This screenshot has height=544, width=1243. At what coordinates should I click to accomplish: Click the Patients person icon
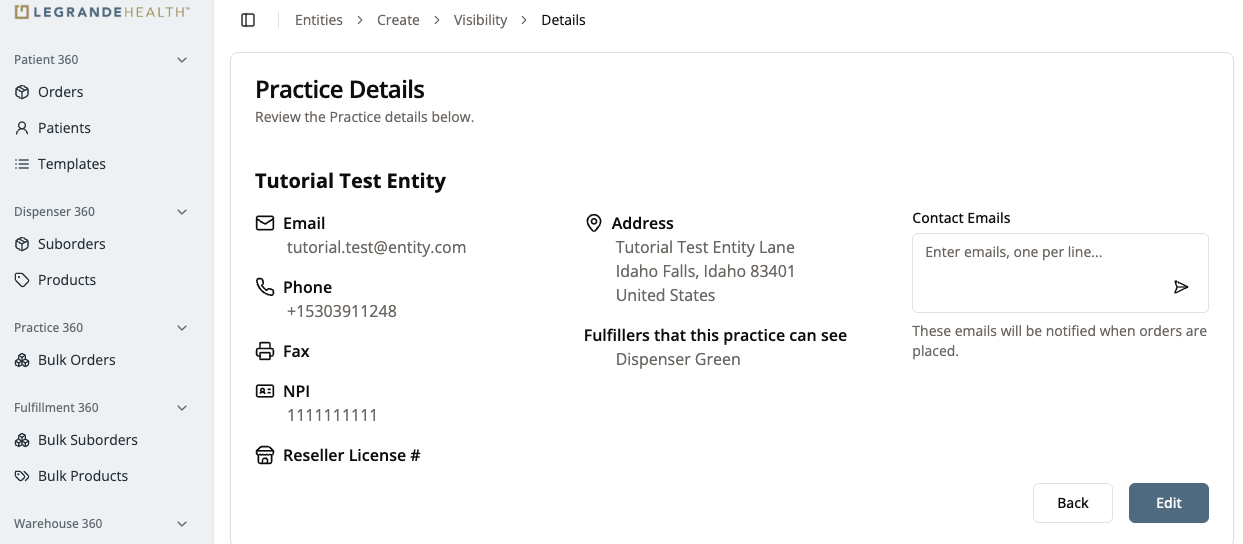(22, 128)
